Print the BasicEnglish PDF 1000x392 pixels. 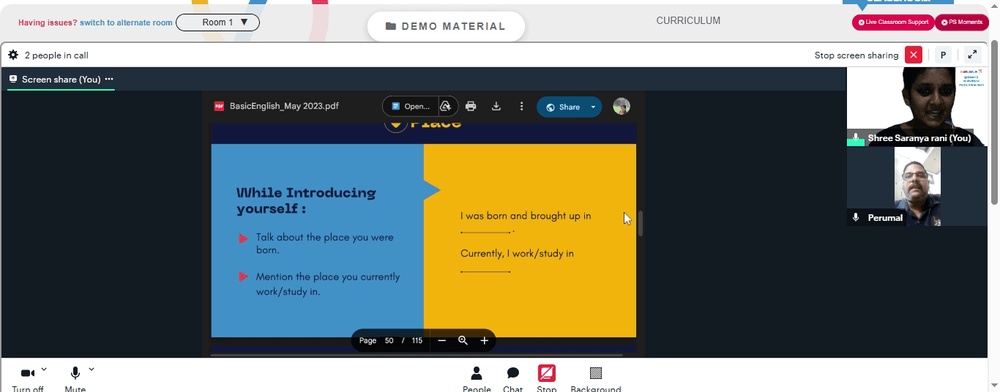pyautogui.click(x=471, y=106)
